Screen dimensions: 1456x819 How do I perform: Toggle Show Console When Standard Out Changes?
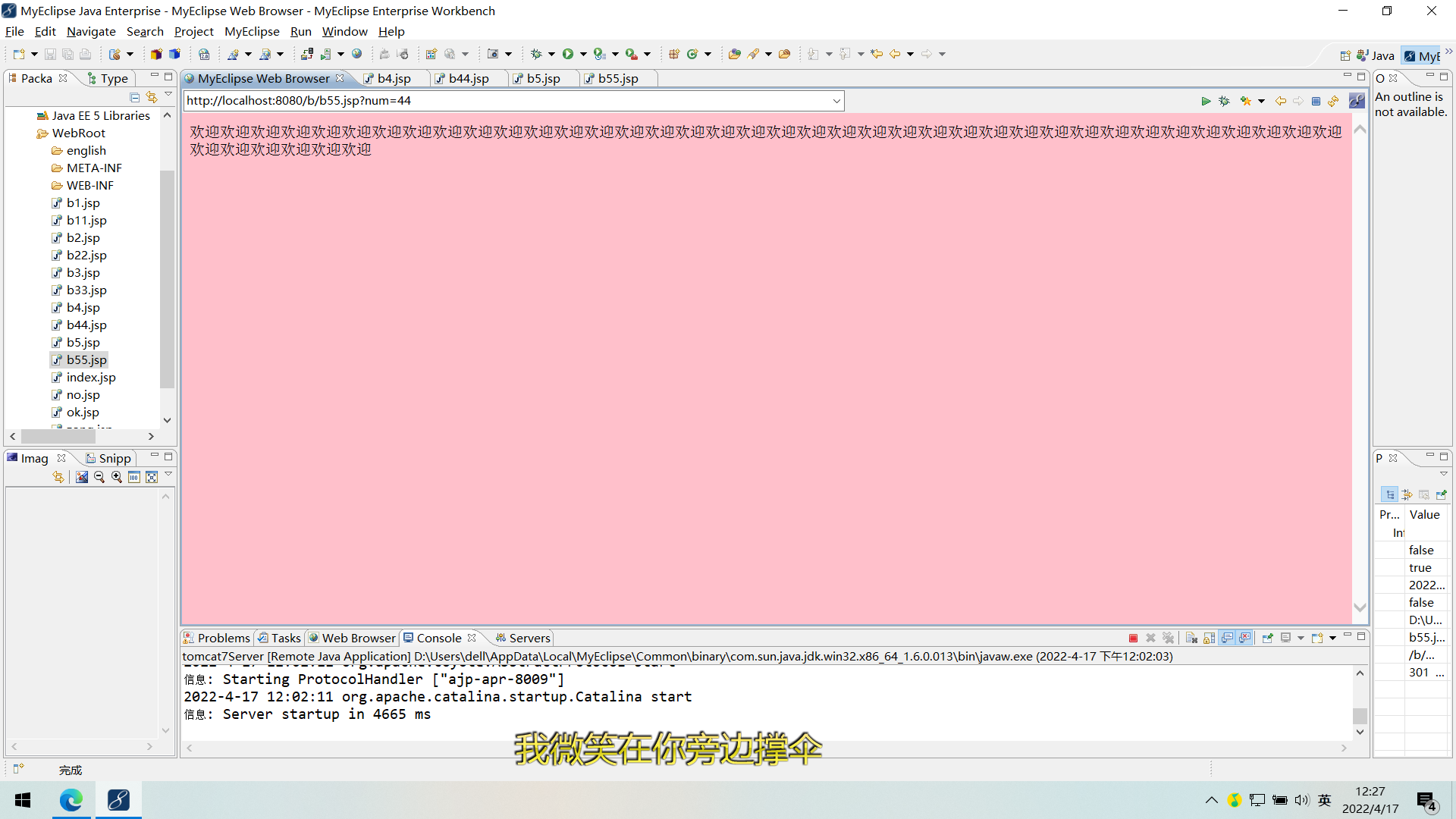pos(1227,639)
